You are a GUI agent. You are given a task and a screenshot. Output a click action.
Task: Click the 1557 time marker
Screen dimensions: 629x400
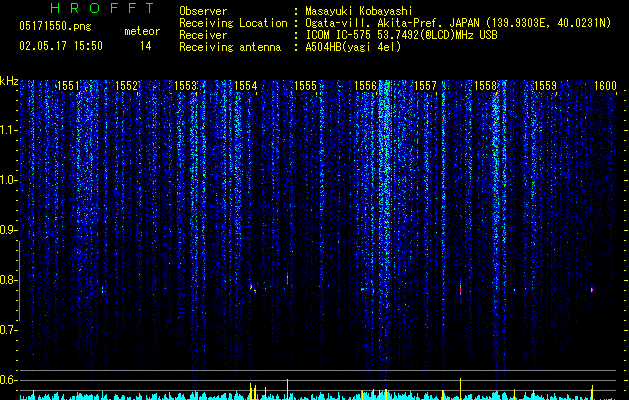tap(425, 86)
